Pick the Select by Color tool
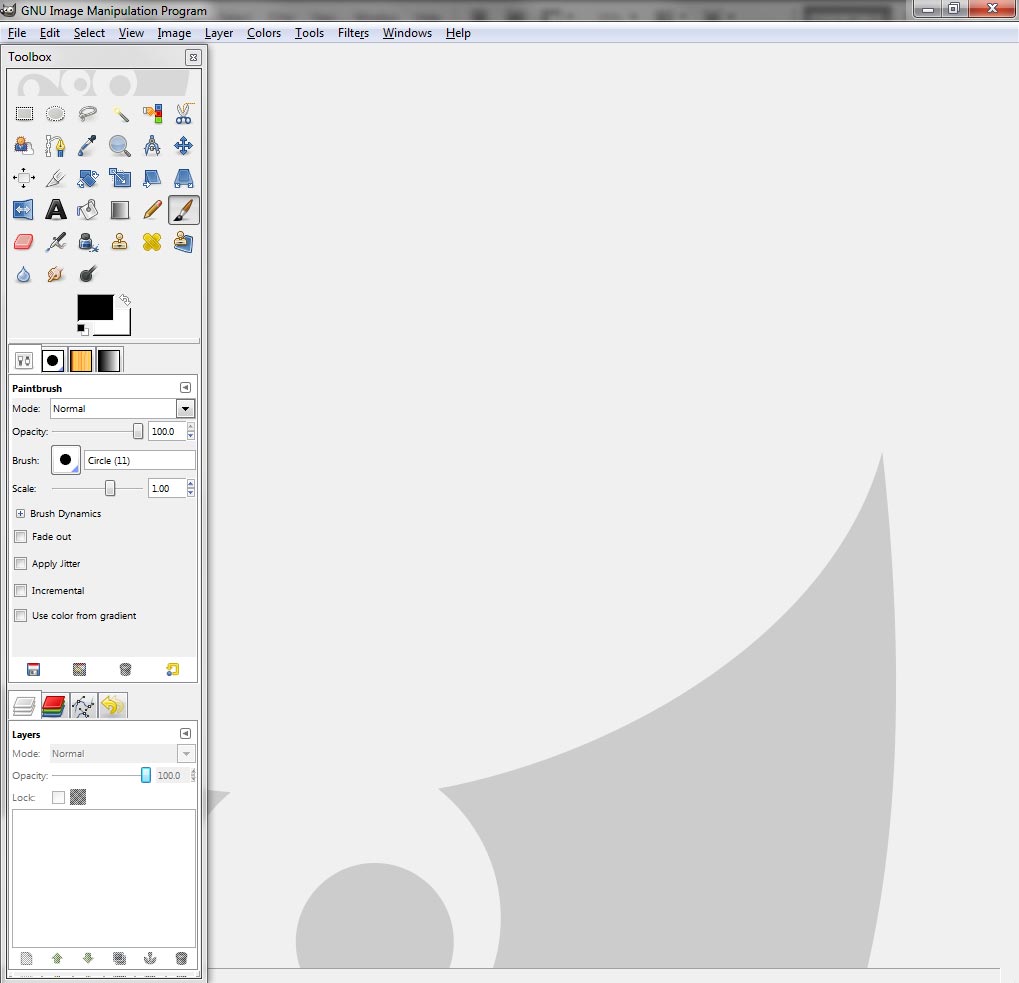This screenshot has width=1019, height=983. (x=152, y=114)
